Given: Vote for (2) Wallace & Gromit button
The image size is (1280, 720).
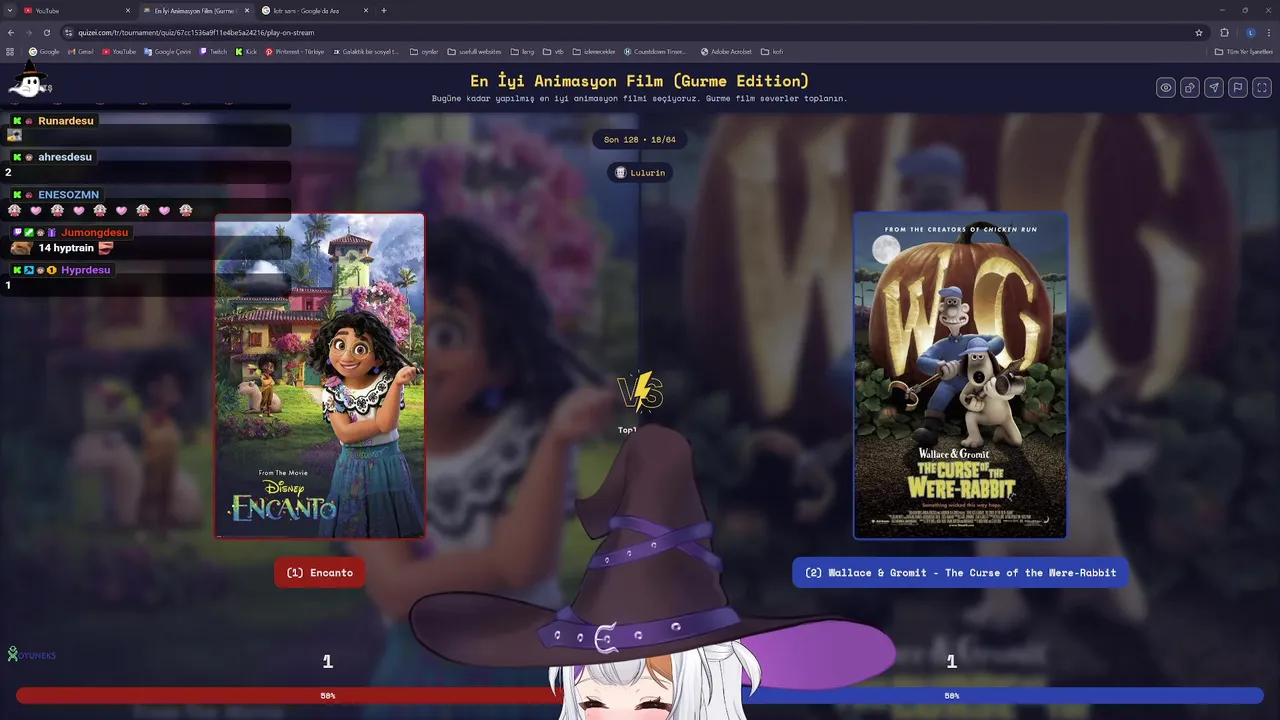Looking at the screenshot, I should [960, 573].
